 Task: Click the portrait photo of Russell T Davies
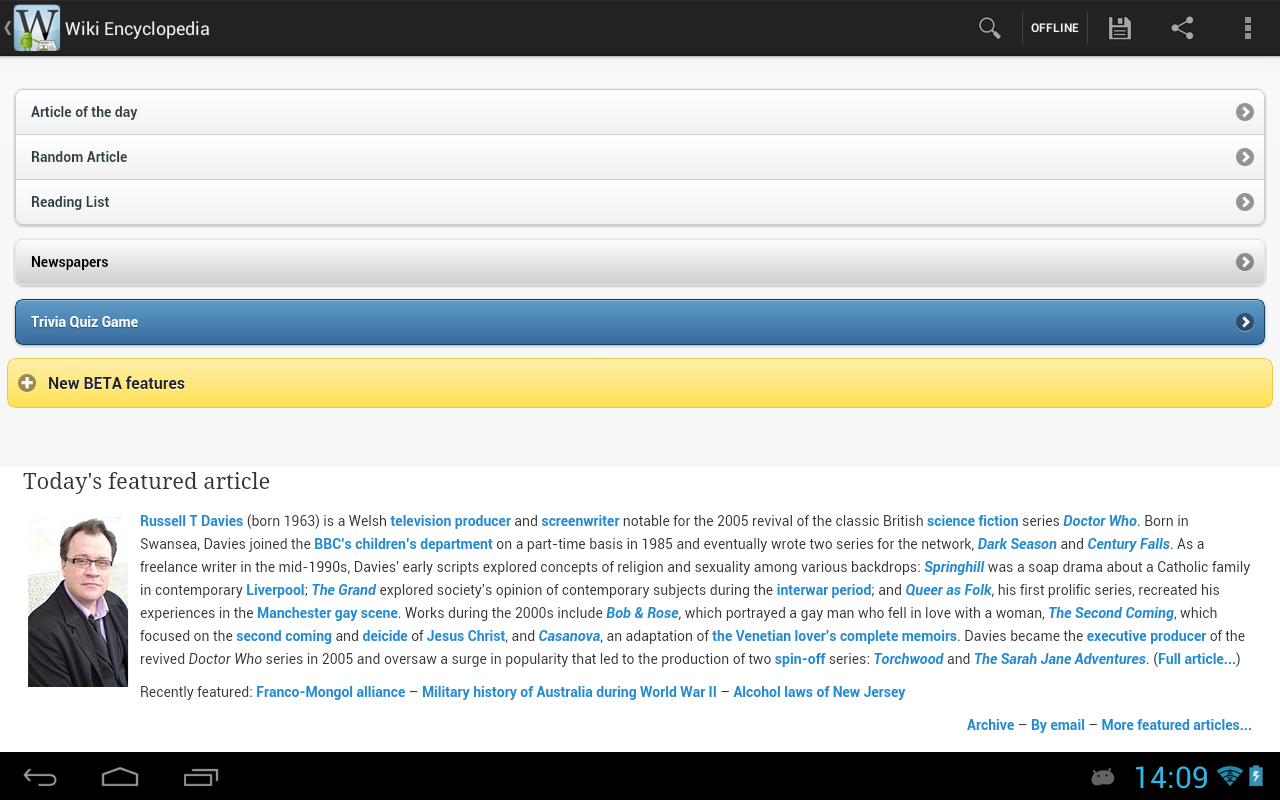(78, 600)
